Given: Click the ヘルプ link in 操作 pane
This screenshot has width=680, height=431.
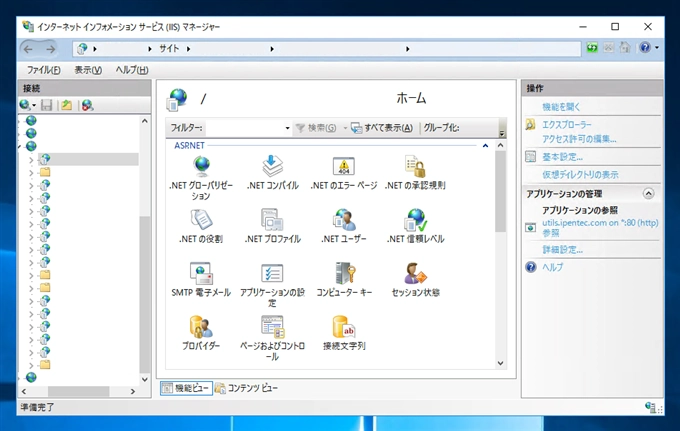Looking at the screenshot, I should (552, 267).
